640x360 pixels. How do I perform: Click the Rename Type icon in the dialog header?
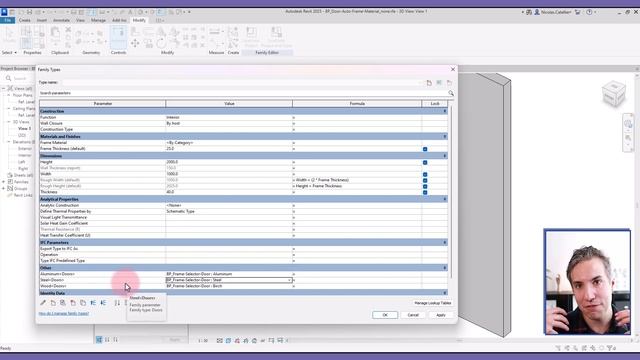(x=439, y=82)
